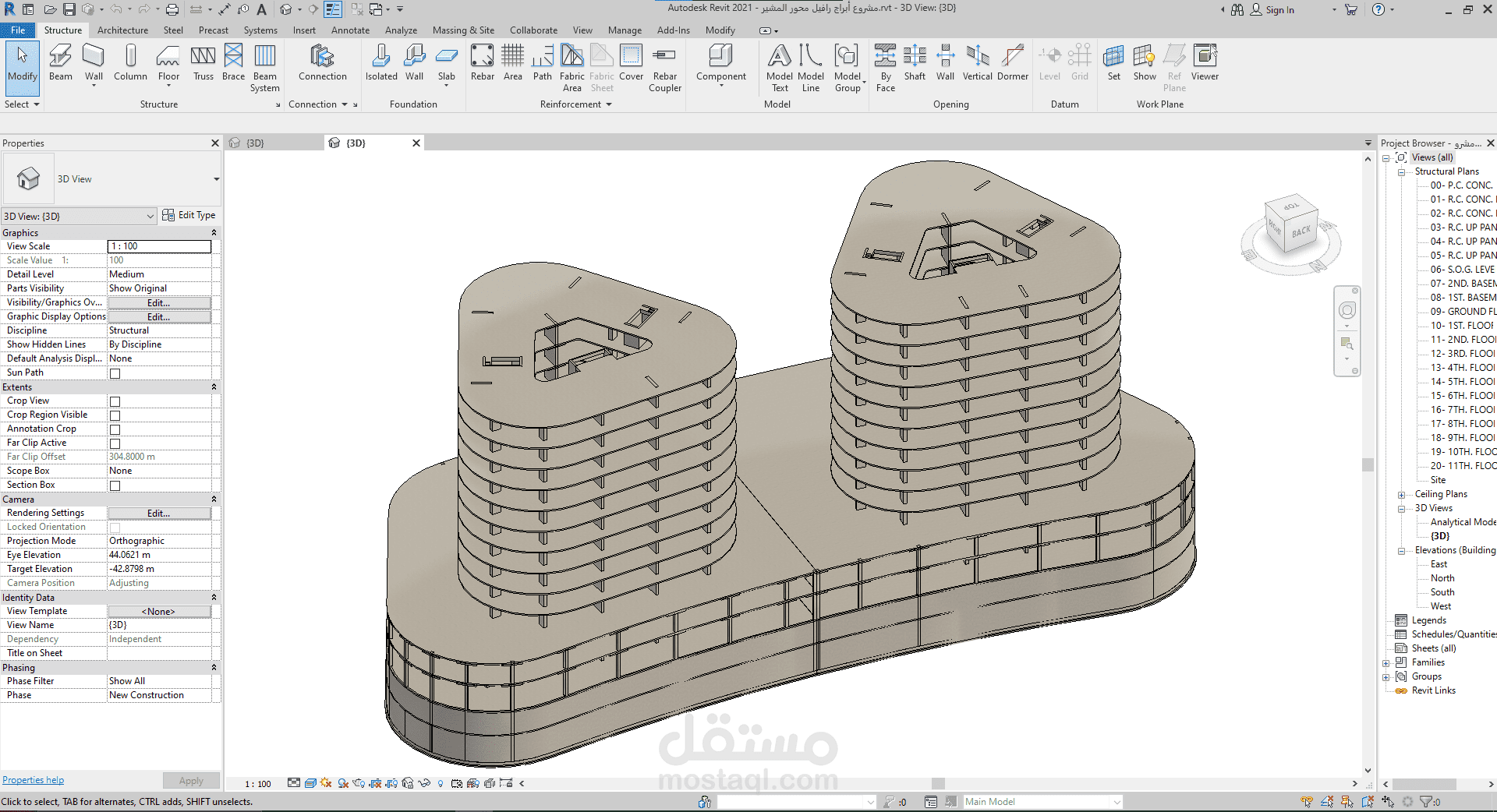The height and width of the screenshot is (812, 1497).
Task: Enable the Section Box checkbox
Action: tap(115, 485)
